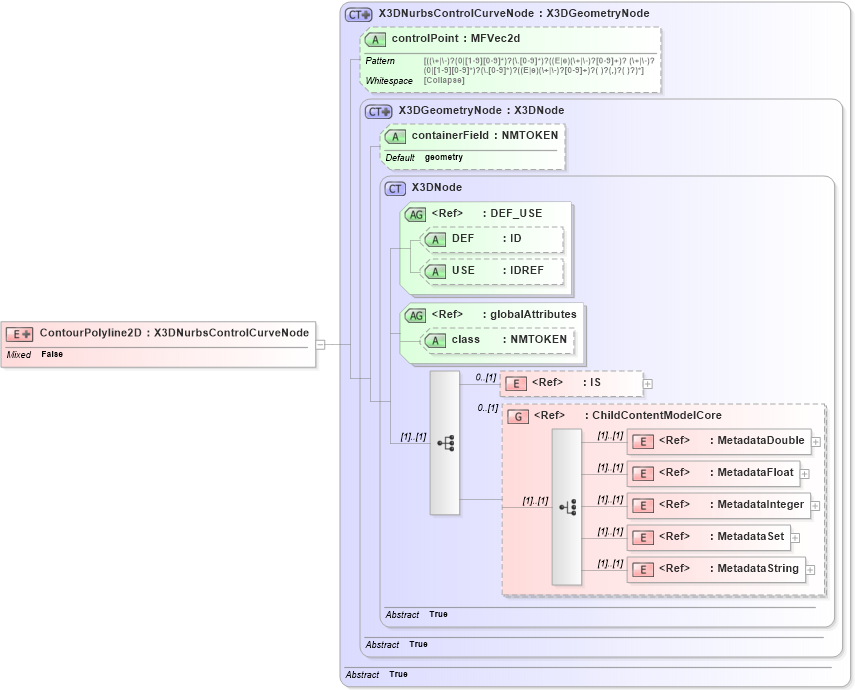The image size is (855, 690).
Task: Expand the MetadataFloat element
Action: pyautogui.click(x=804, y=474)
